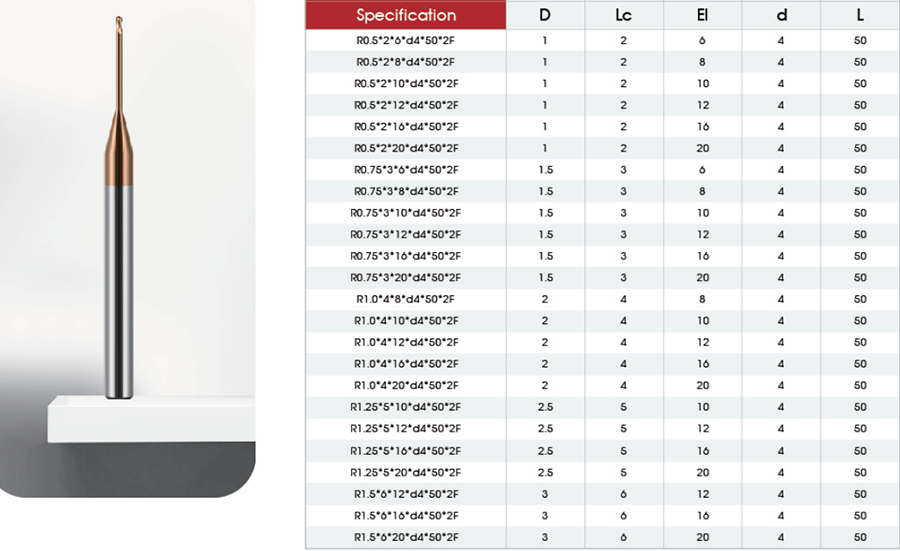
Task: Click the El column header
Action: coord(703,15)
